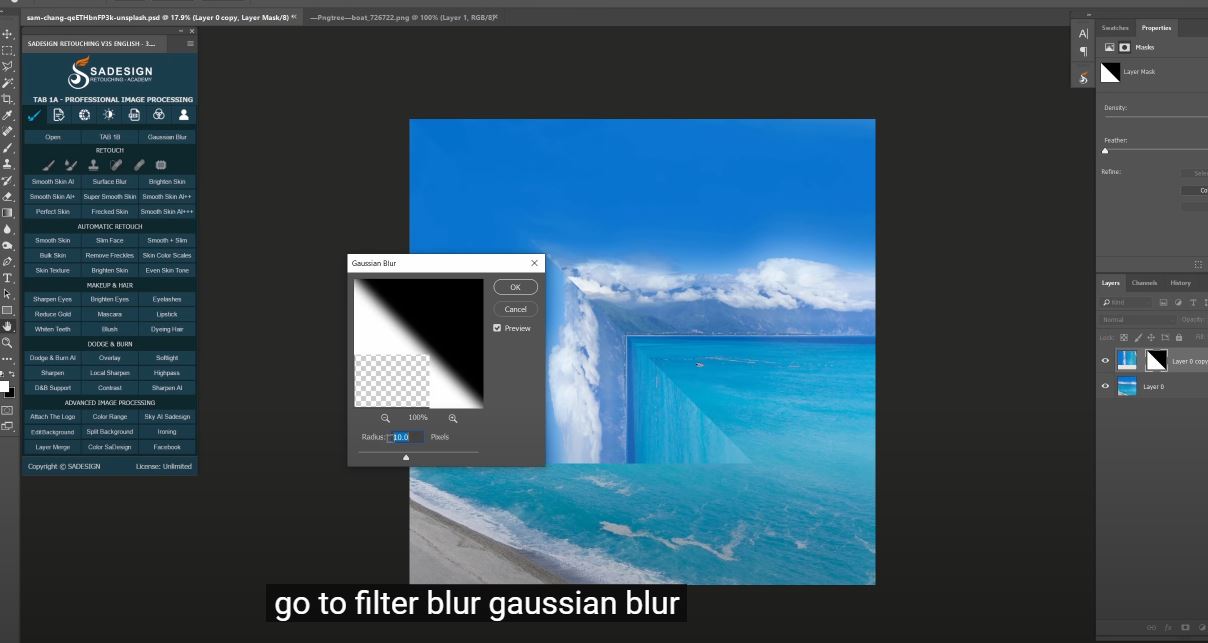The image size is (1208, 643).
Task: Open the Paragraph panel icon
Action: 1083,52
